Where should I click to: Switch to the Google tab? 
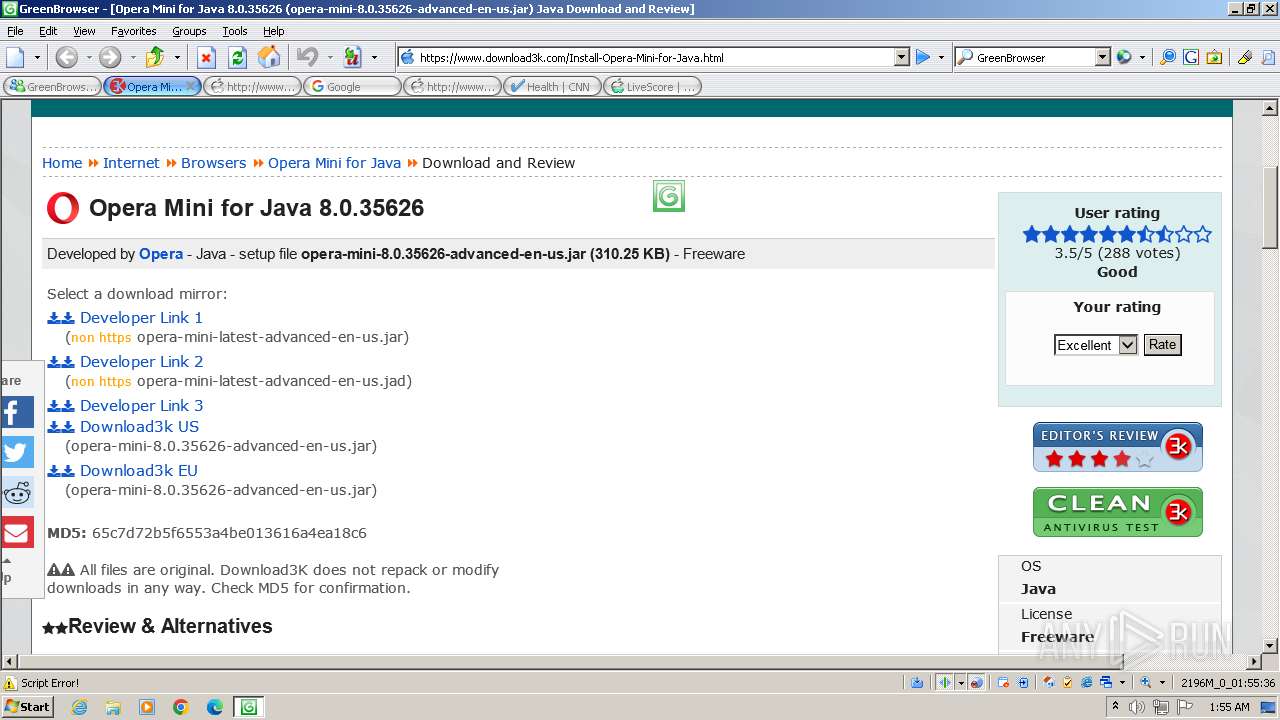[x=352, y=87]
